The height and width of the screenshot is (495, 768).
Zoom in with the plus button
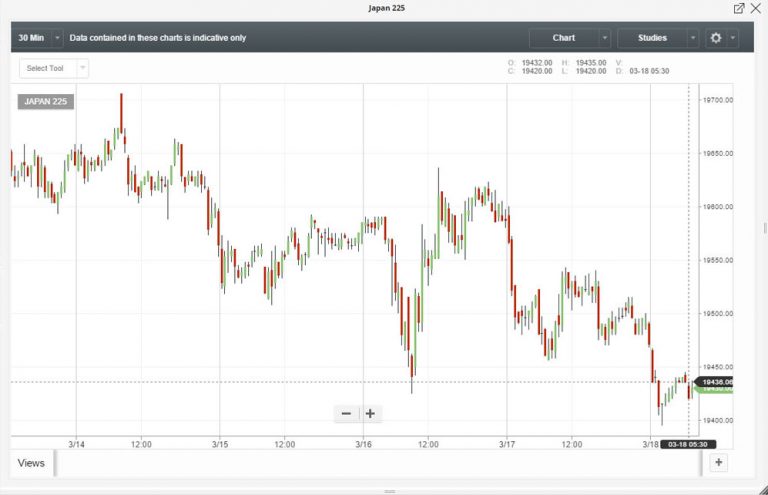[x=370, y=414]
